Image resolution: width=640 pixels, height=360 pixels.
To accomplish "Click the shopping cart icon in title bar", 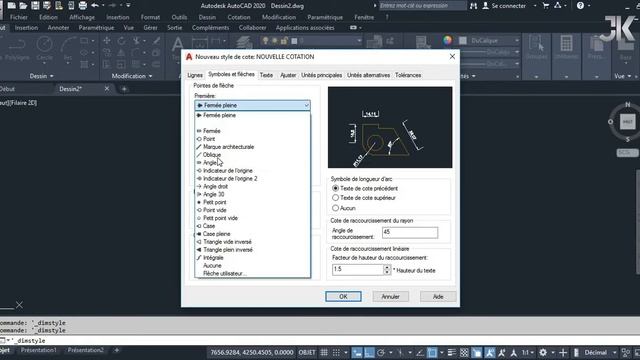I will pos(546,6).
